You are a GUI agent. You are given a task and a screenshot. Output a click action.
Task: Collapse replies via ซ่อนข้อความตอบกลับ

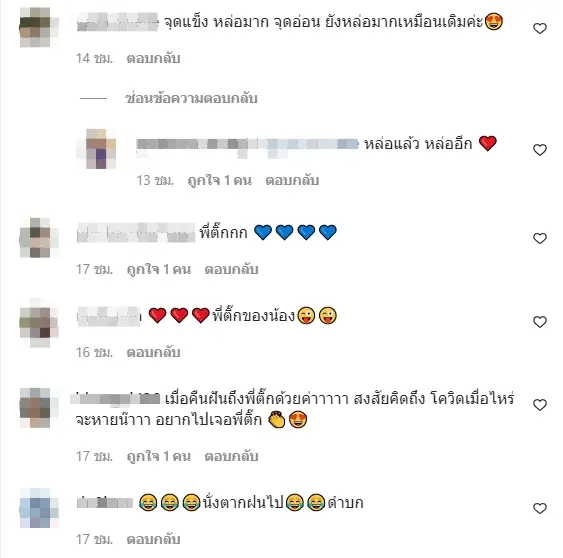coord(191,98)
